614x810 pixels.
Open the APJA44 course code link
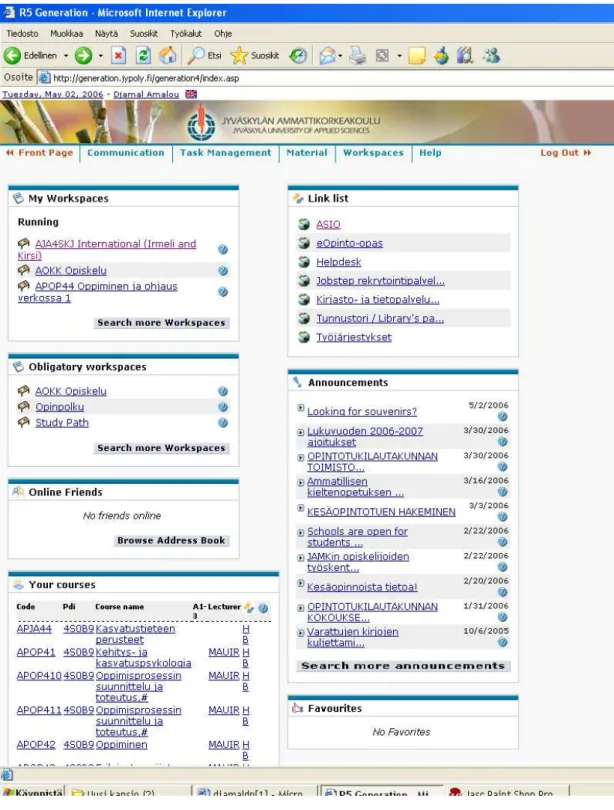[34, 629]
